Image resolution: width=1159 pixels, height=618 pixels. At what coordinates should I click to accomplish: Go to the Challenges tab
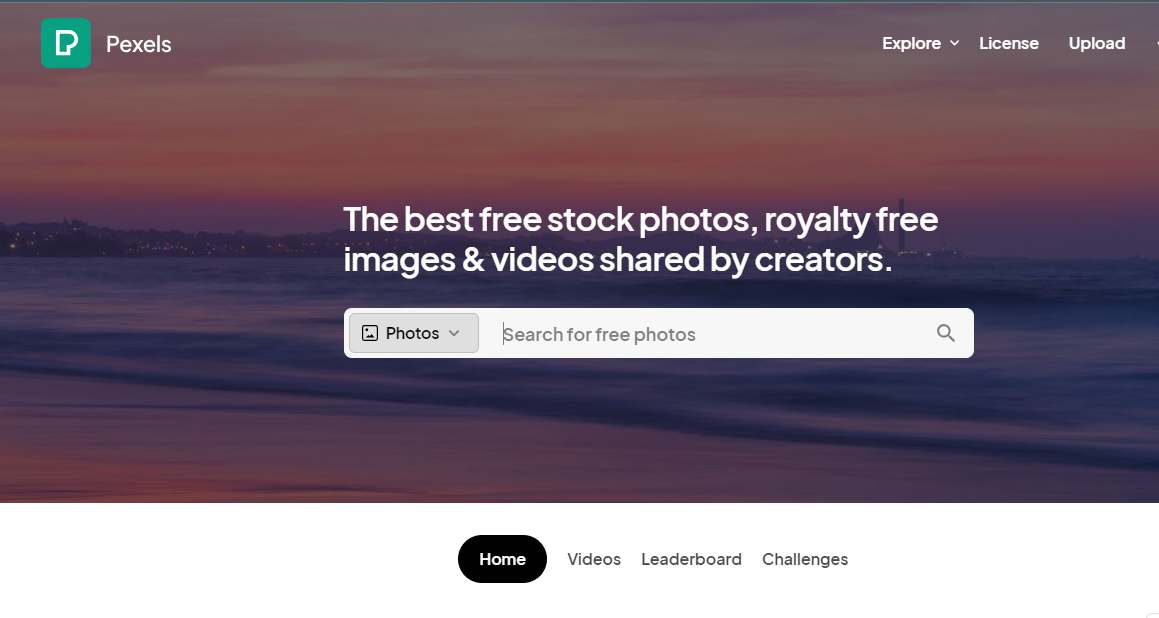point(805,560)
